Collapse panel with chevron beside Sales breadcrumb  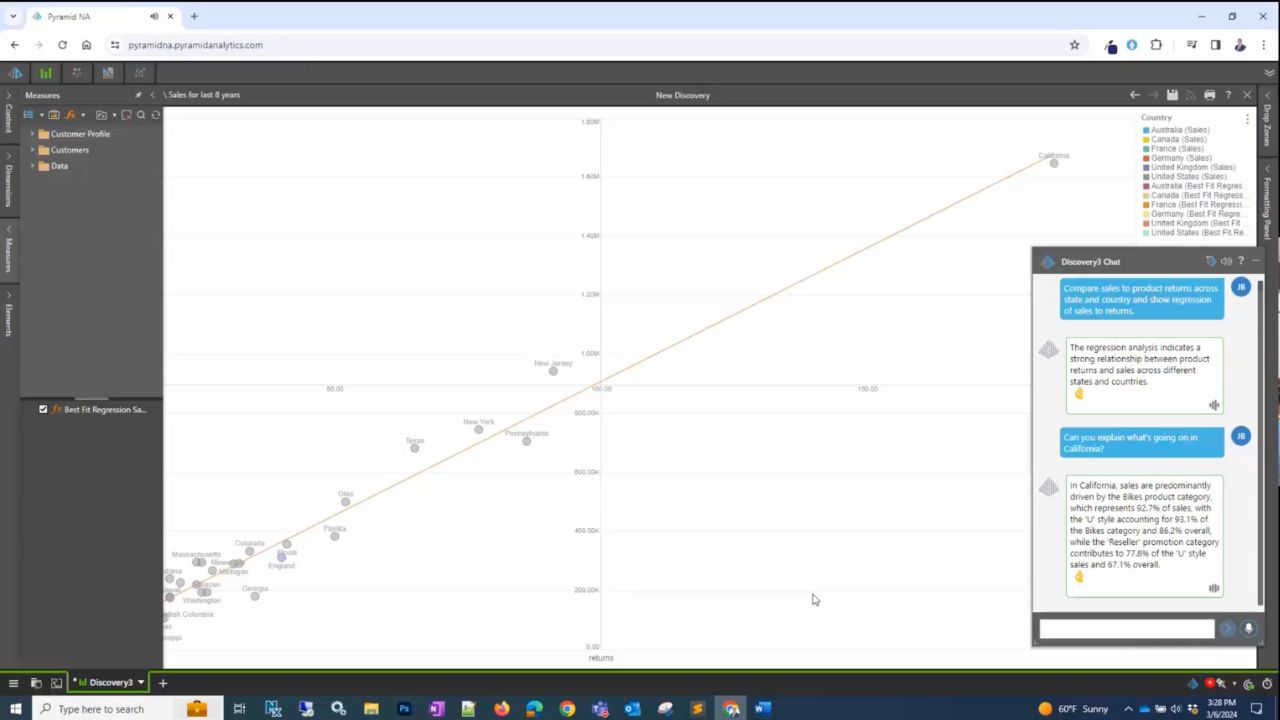[152, 95]
